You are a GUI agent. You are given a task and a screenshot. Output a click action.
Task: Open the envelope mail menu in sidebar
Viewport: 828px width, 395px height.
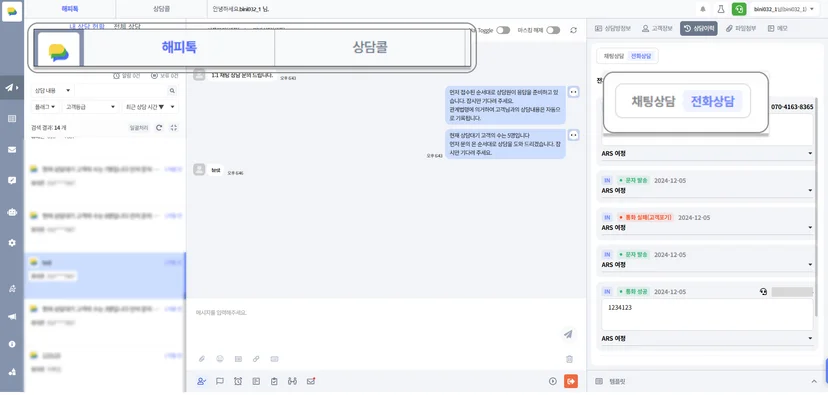coord(12,149)
